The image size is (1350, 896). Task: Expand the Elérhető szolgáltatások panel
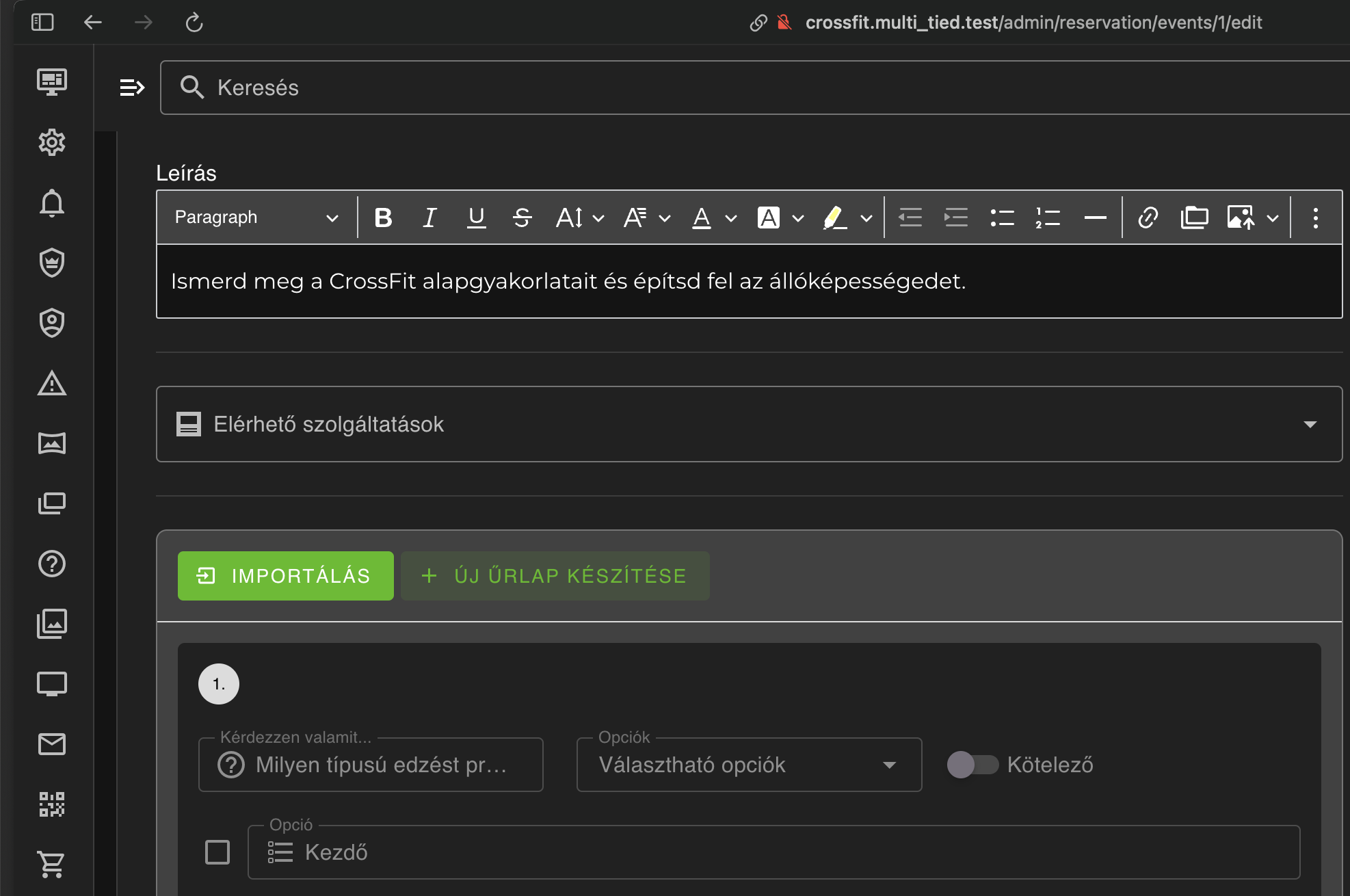749,424
